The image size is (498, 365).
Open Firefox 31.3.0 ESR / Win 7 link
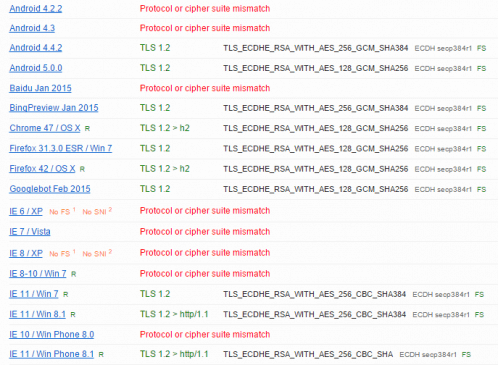(61, 148)
